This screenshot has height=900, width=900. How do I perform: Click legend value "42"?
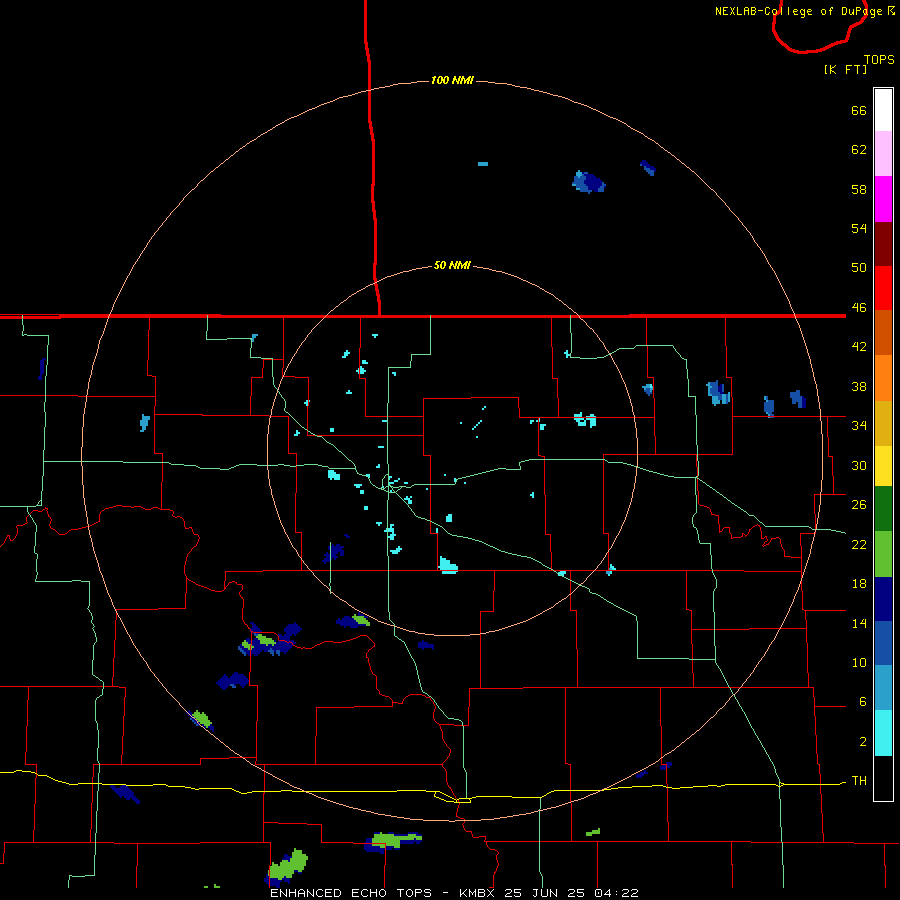click(859, 347)
